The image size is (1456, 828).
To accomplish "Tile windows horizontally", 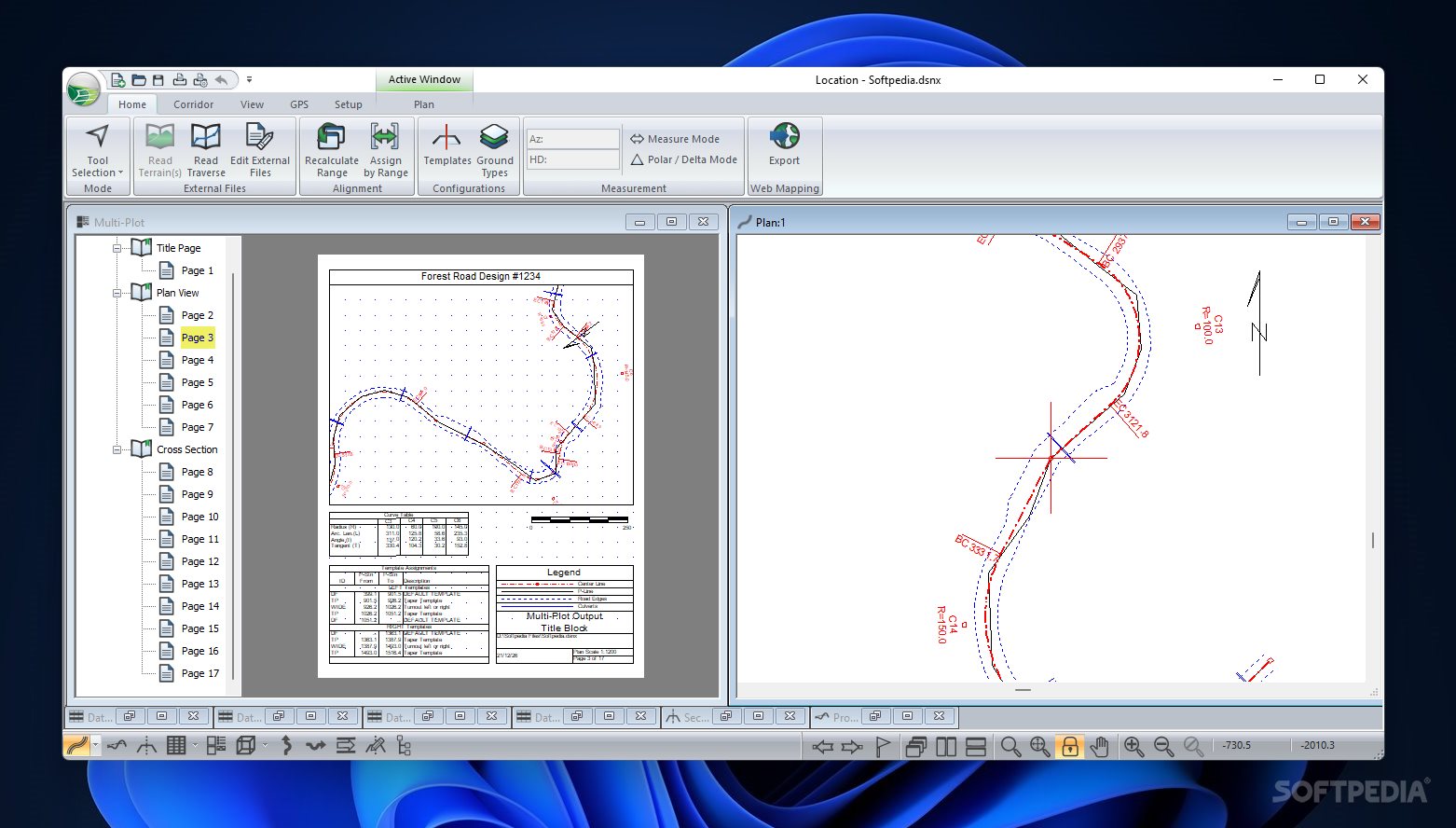I will pos(976,747).
